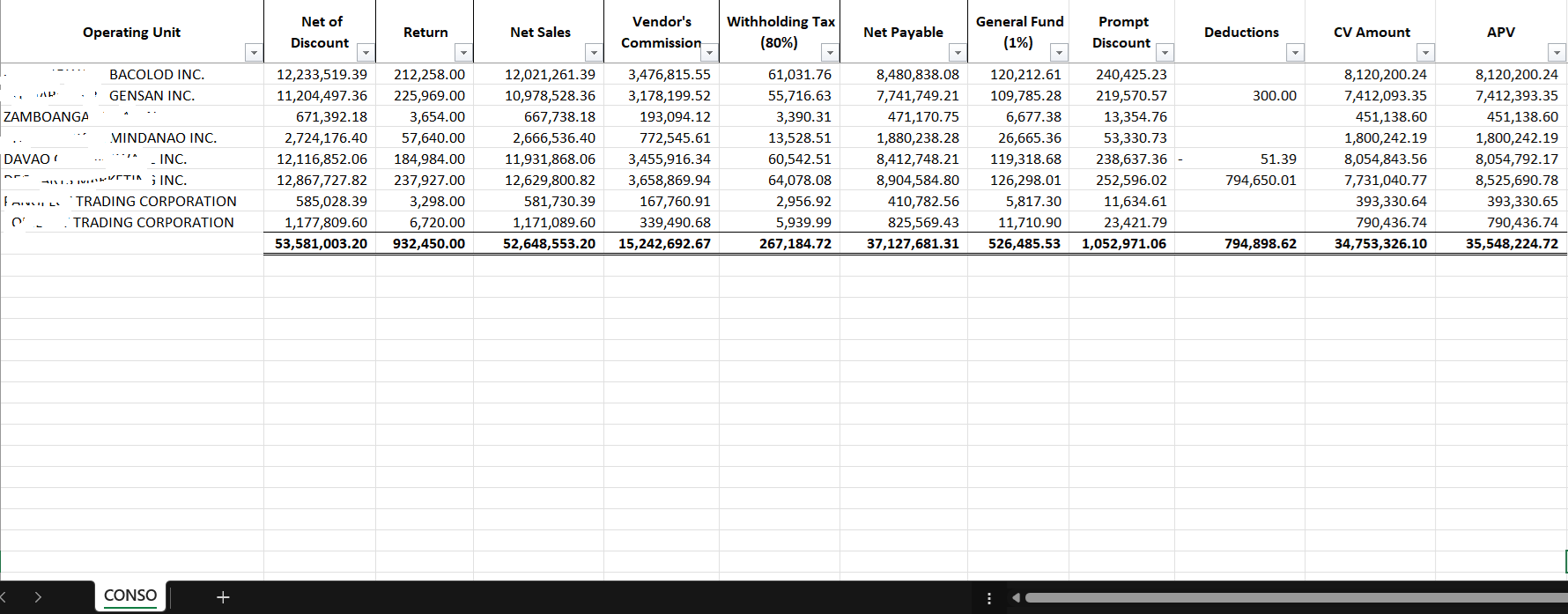Select total CV Amount 34,753,326.10
1568x614 pixels.
1380,244
